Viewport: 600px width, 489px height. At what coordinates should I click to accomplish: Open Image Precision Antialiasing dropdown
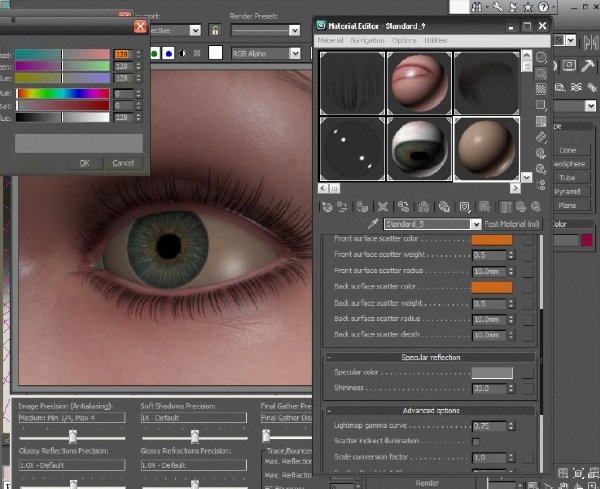tap(72, 418)
